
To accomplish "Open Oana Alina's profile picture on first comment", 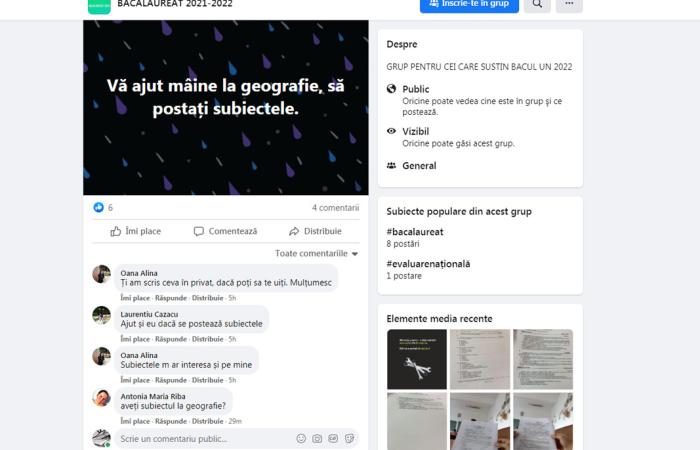I will click(x=101, y=274).
